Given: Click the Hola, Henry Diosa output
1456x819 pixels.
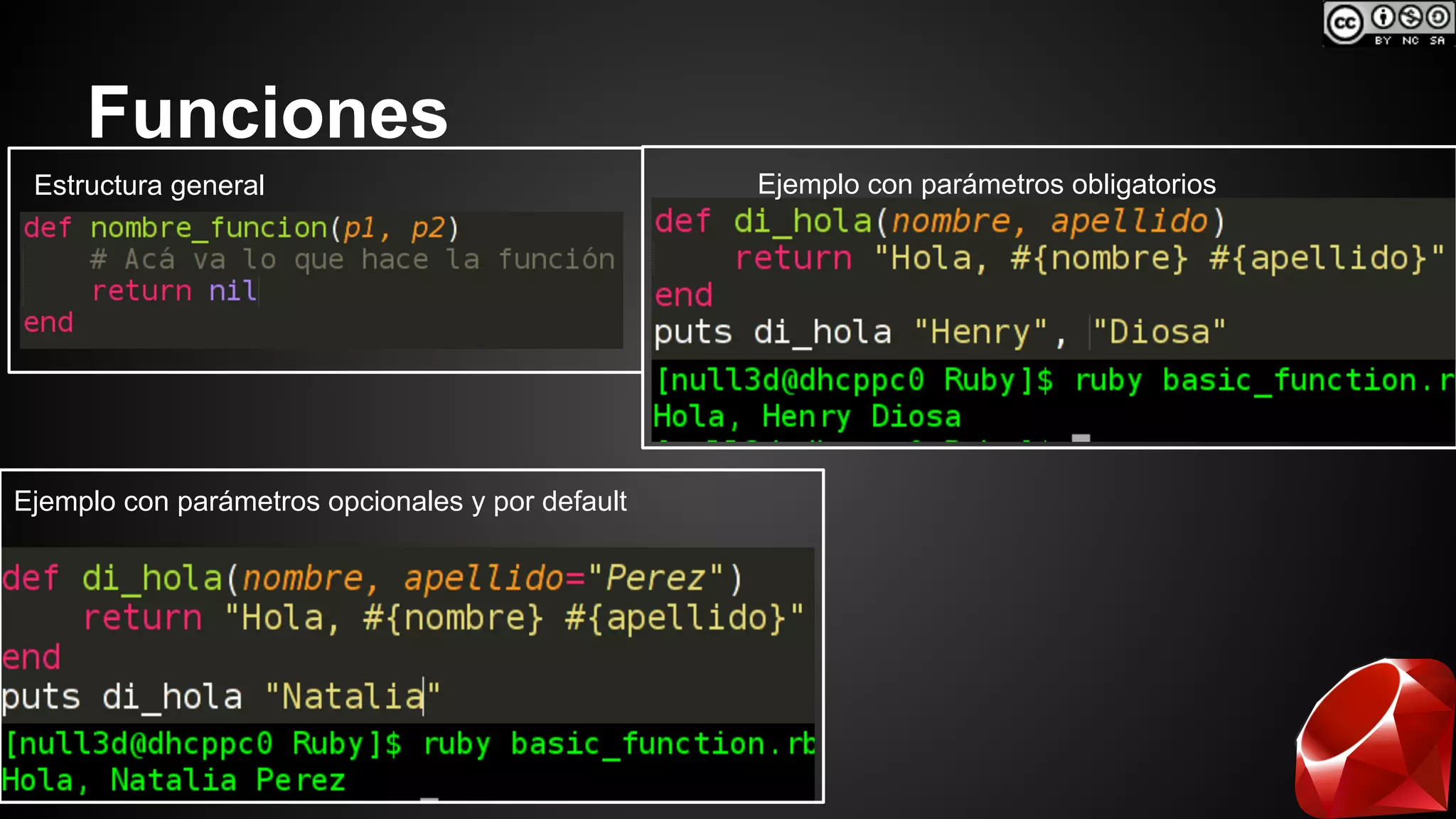Looking at the screenshot, I should coord(807,417).
